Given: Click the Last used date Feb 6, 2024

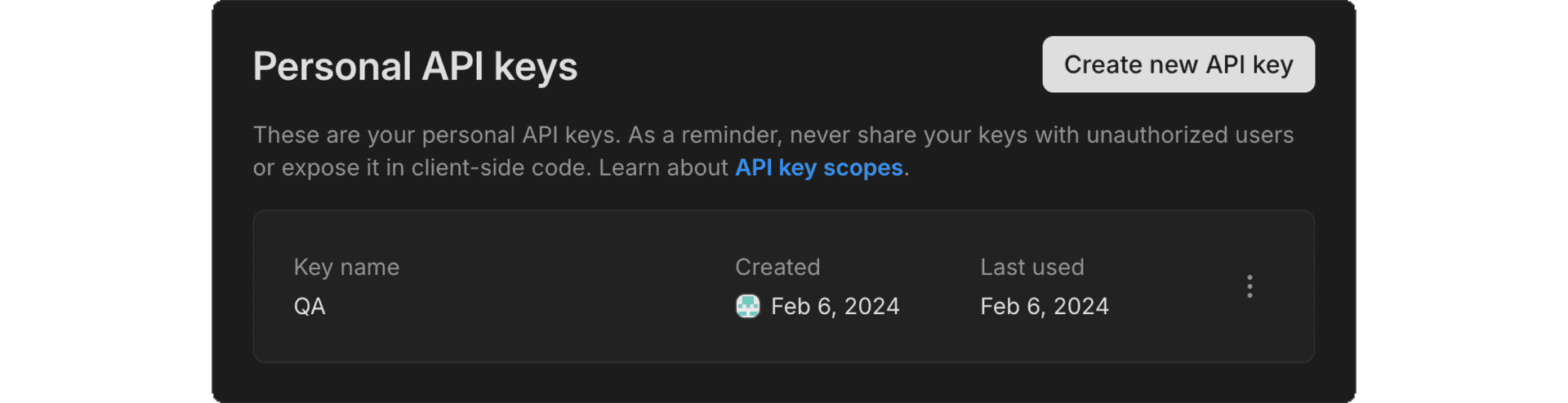Looking at the screenshot, I should coord(1044,307).
